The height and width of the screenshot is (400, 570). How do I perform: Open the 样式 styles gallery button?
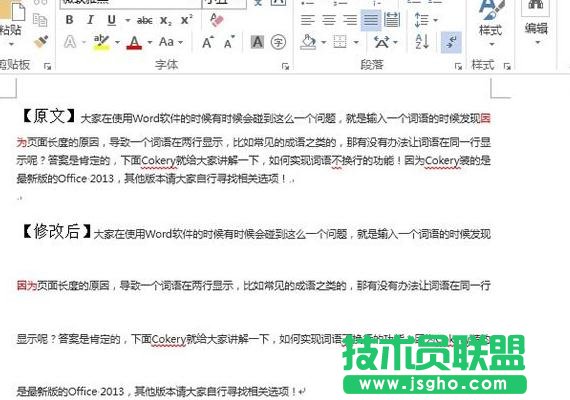[x=491, y=24]
